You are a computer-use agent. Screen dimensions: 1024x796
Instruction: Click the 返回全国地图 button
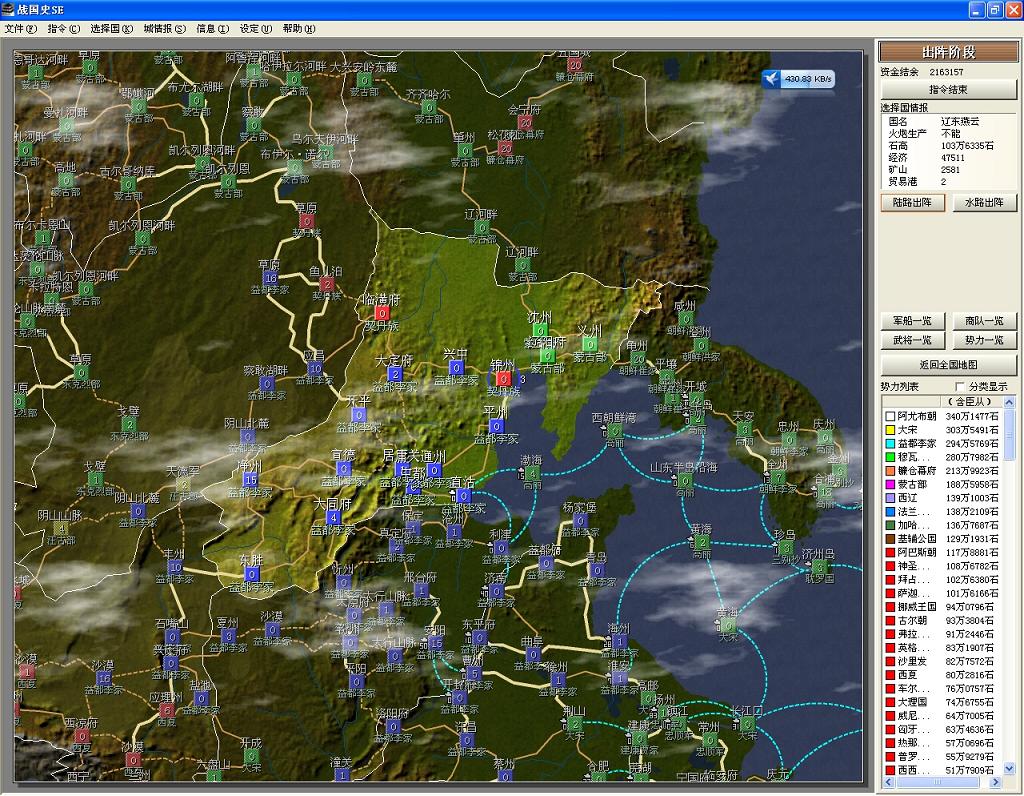(x=947, y=364)
